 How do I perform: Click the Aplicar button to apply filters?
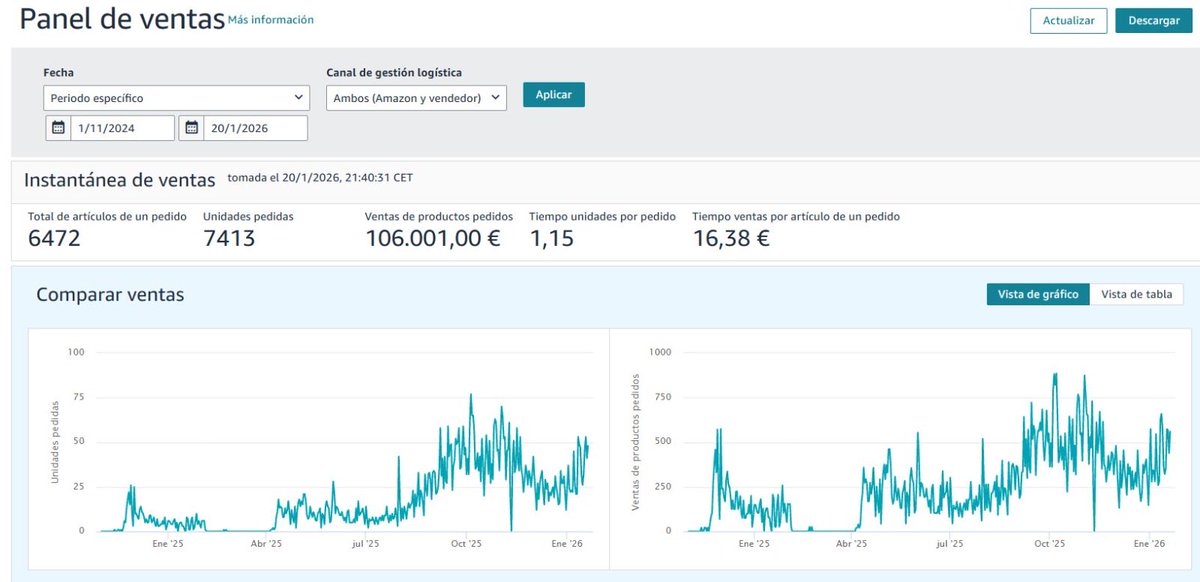[x=553, y=94]
